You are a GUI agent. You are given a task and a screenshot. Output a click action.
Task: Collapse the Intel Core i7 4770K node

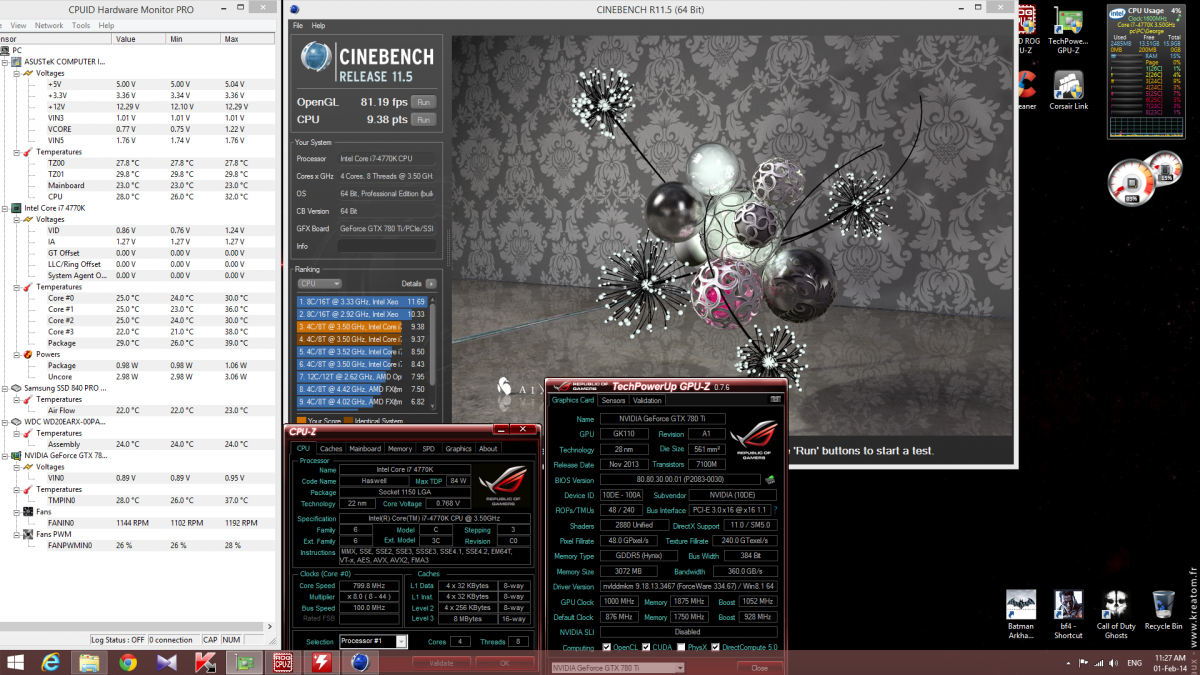pyautogui.click(x=5, y=208)
